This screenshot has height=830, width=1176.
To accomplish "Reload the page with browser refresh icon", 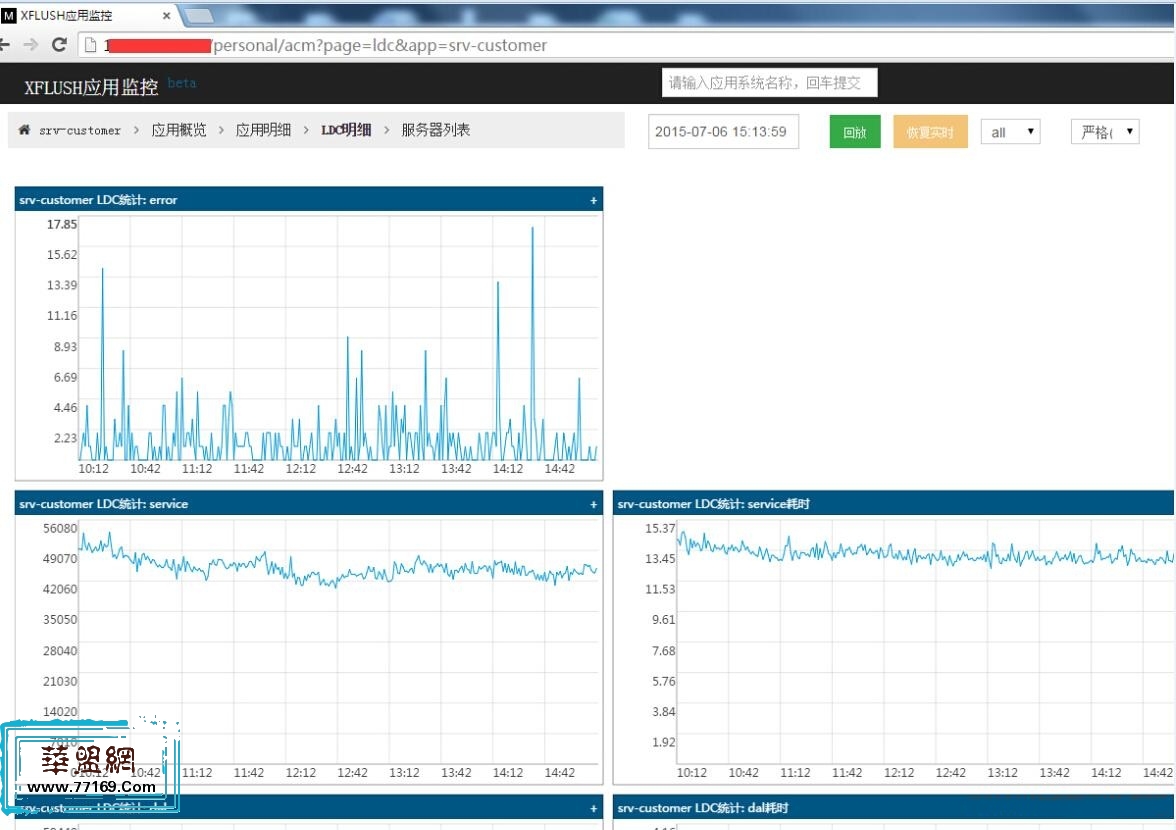I will click(x=59, y=45).
